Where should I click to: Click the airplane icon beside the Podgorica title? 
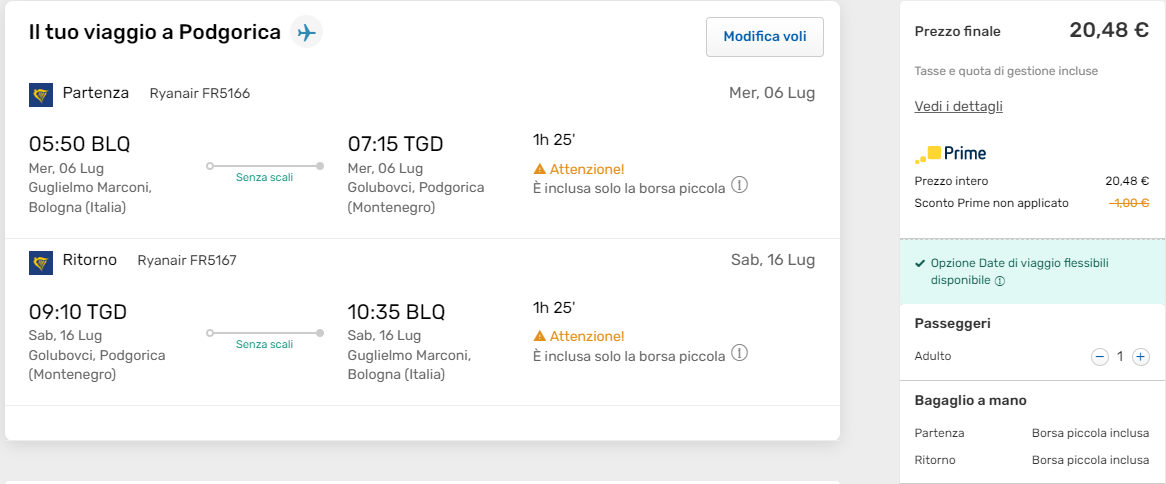click(x=306, y=33)
